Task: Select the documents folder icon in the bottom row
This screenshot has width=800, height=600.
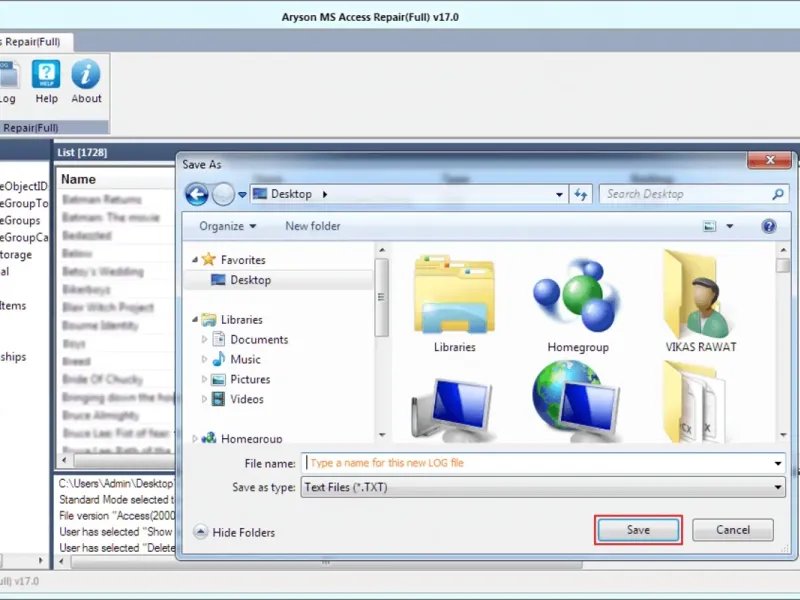Action: click(x=694, y=401)
